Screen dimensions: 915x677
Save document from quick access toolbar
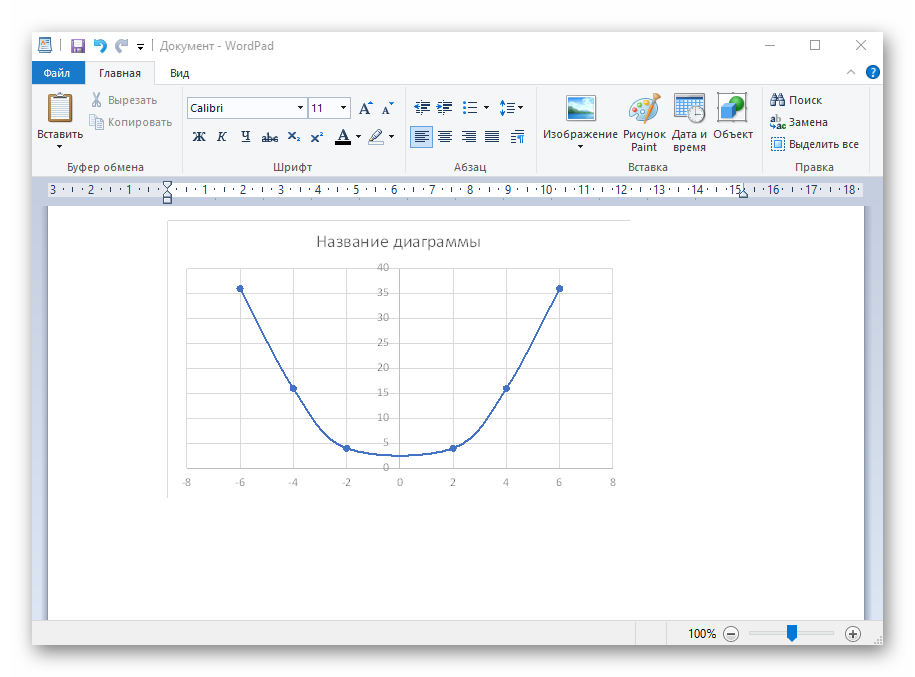coord(78,46)
